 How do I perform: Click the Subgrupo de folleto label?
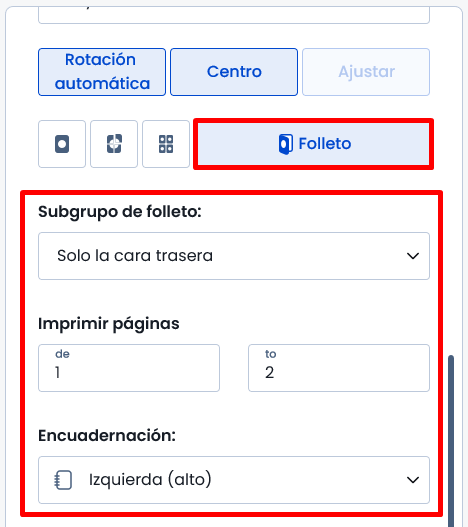point(120,212)
